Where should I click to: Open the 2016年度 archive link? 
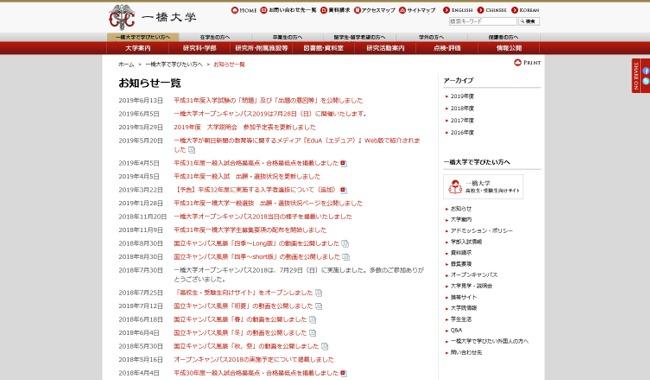tap(462, 133)
